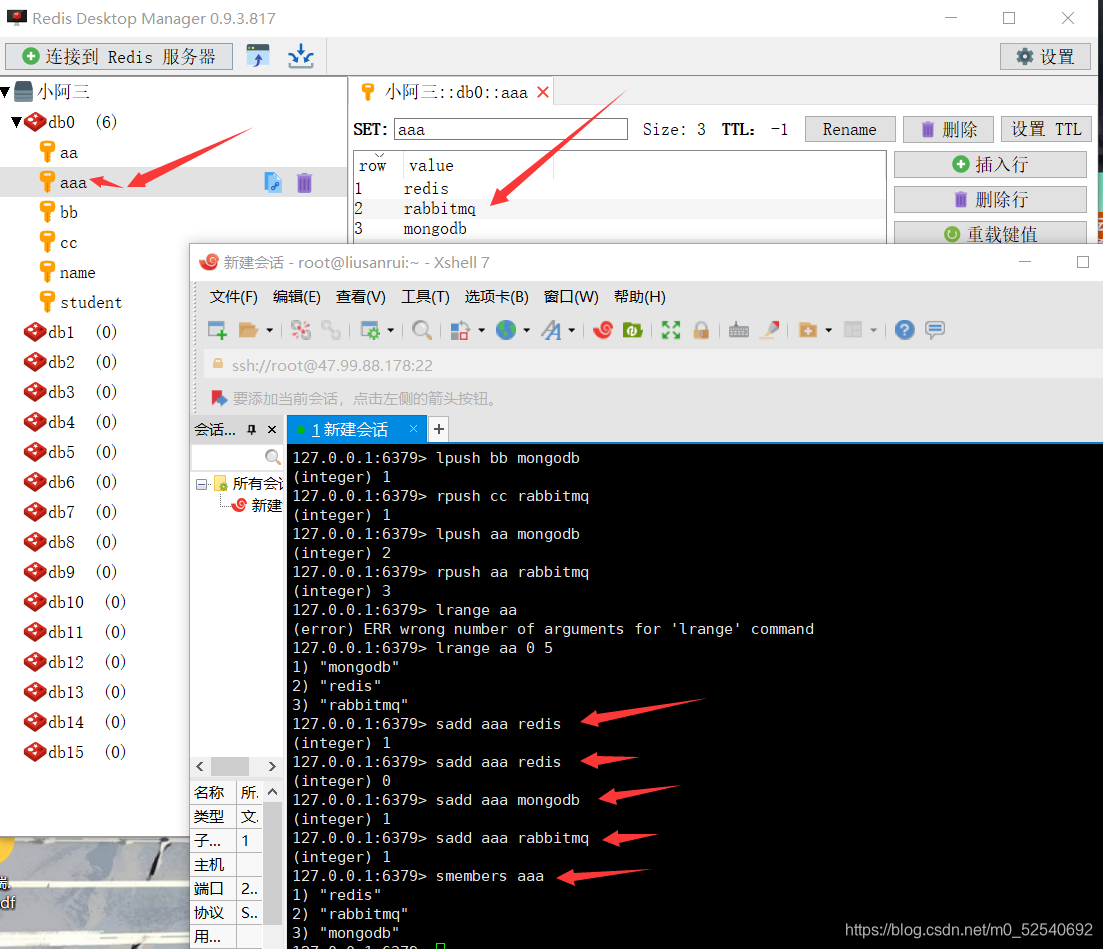Click the 删除行 delete row button
Image resolution: width=1103 pixels, height=949 pixels.
coord(990,199)
